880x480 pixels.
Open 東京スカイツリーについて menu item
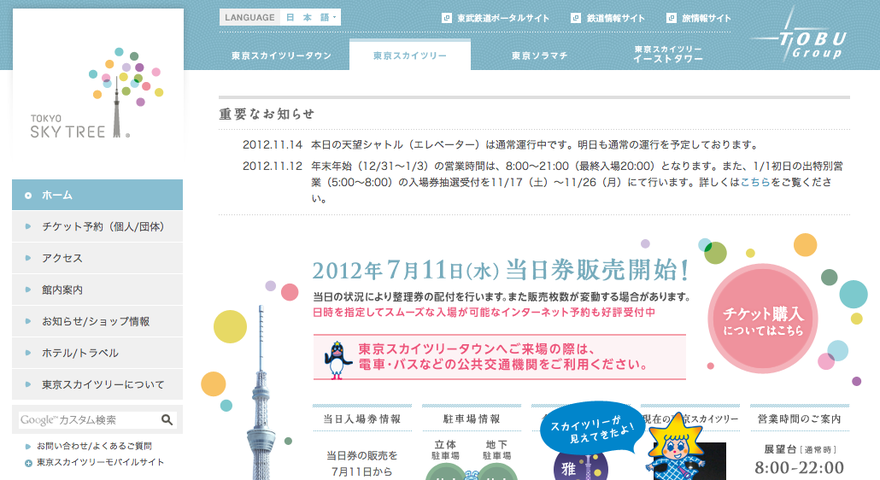pos(97,385)
